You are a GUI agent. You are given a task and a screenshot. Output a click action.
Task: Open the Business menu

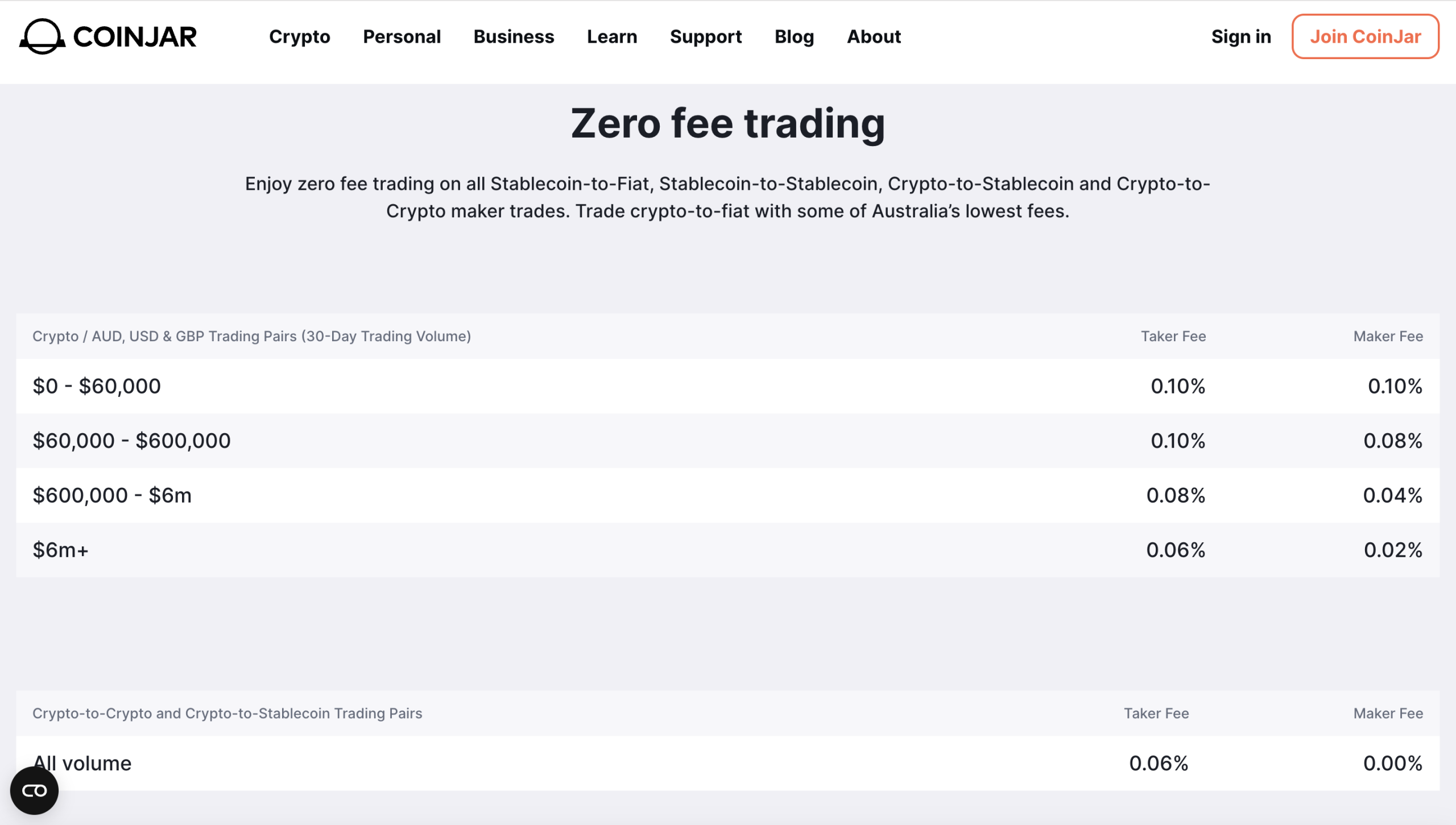(514, 36)
